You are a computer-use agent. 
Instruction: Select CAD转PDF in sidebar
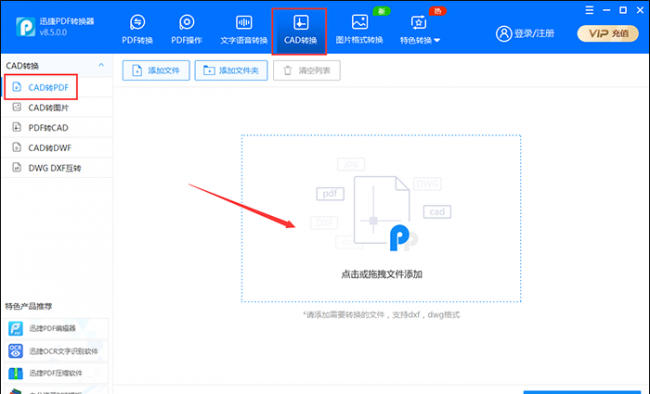coord(57,87)
